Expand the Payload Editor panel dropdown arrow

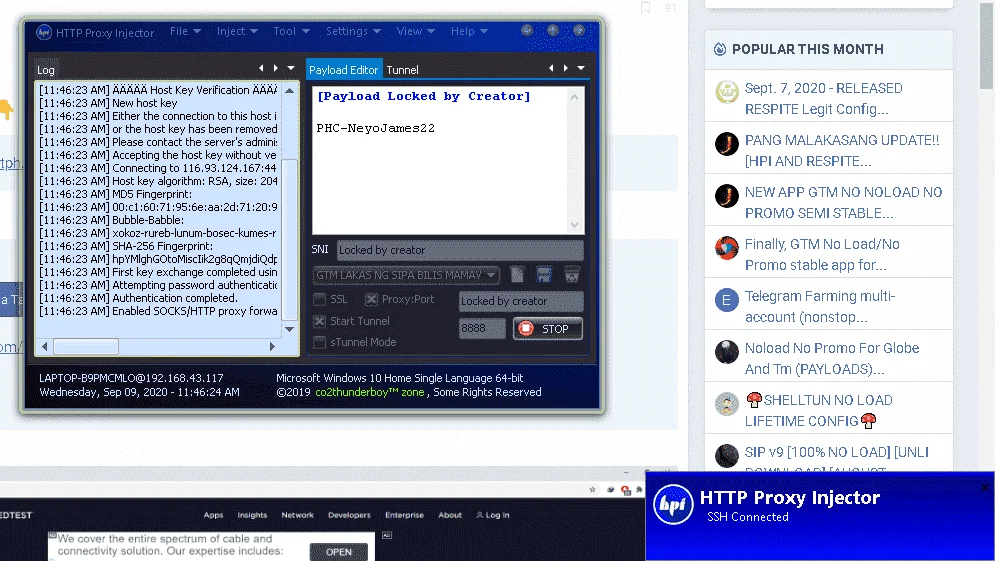[x=581, y=68]
